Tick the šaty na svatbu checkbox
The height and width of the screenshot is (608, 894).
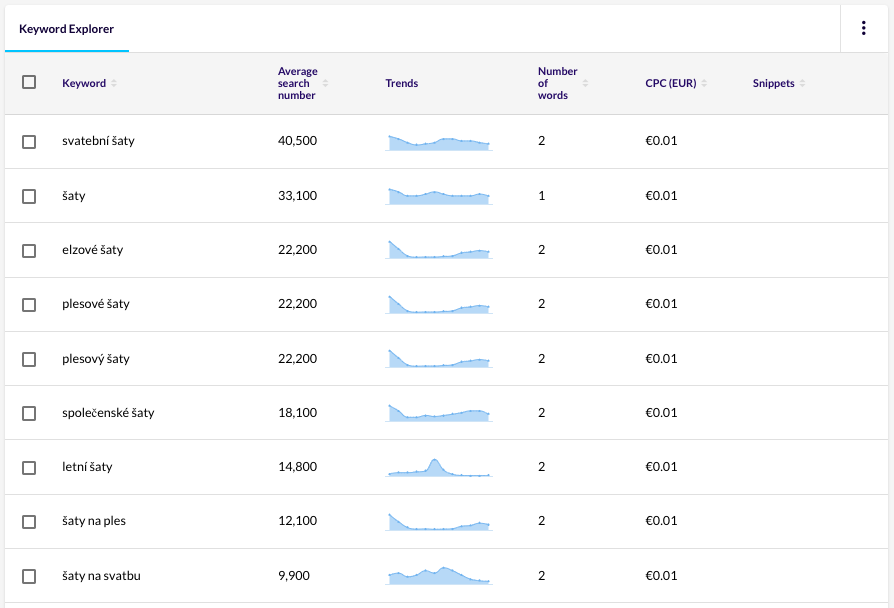point(29,576)
